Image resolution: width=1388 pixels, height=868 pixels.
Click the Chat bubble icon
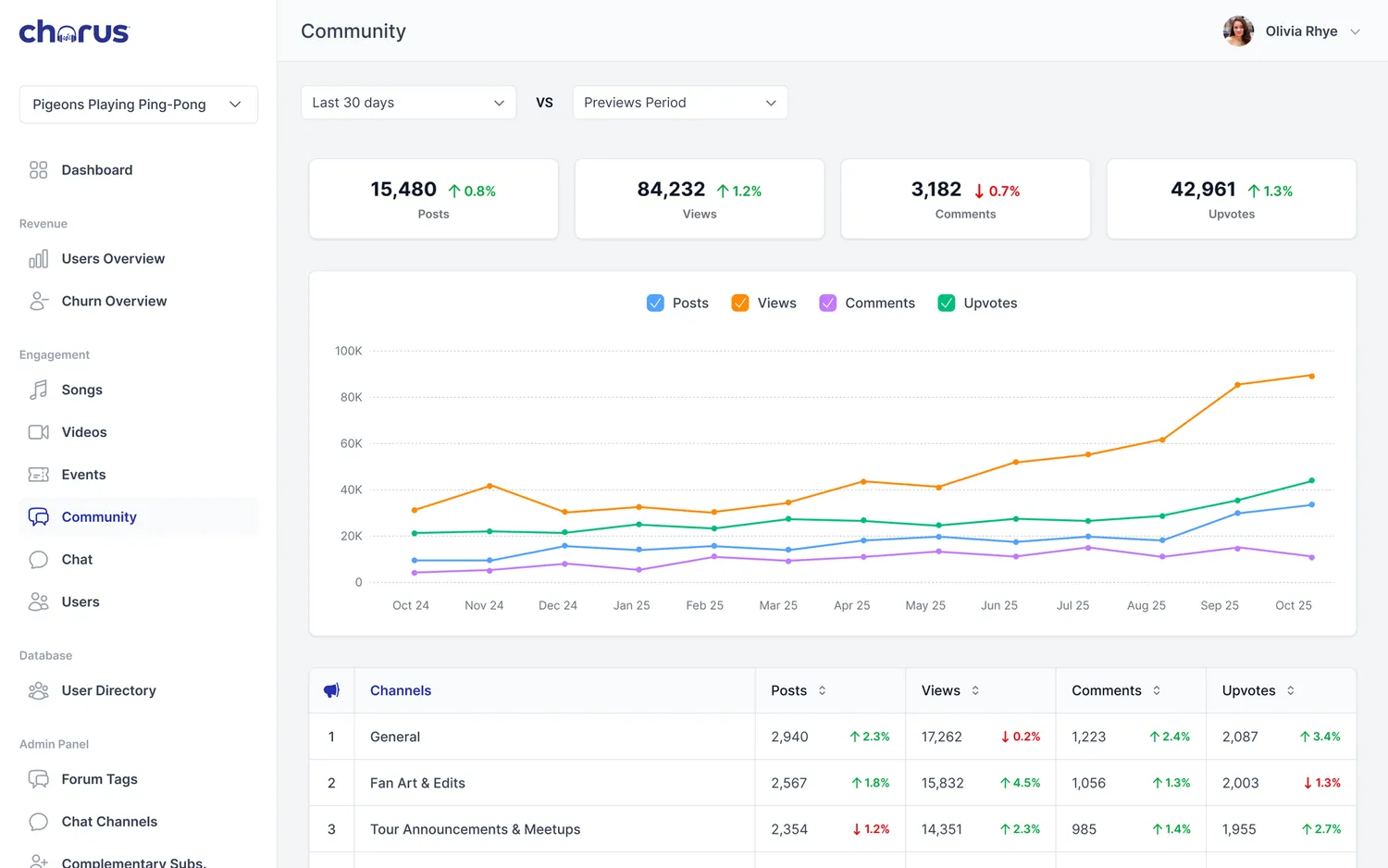38,560
